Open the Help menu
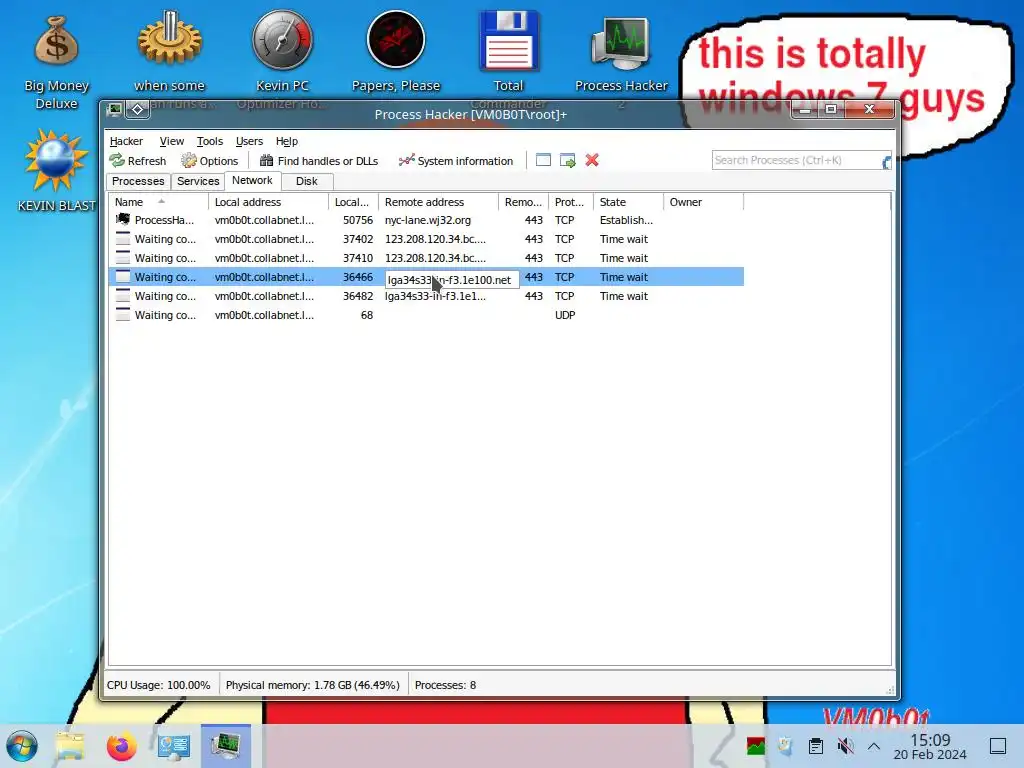Image resolution: width=1024 pixels, height=768 pixels. point(287,141)
